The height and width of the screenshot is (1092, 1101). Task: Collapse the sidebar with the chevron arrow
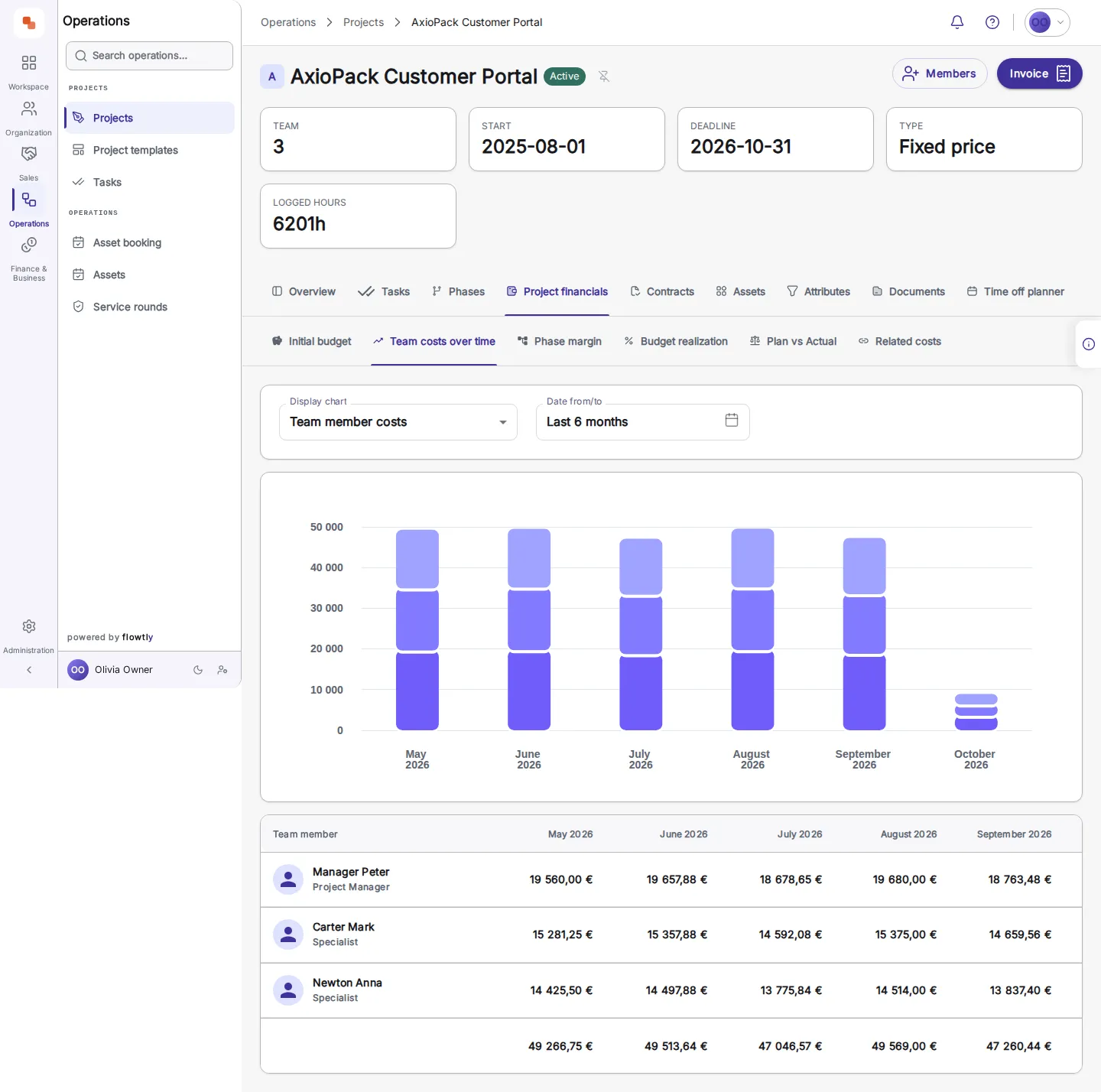[29, 670]
